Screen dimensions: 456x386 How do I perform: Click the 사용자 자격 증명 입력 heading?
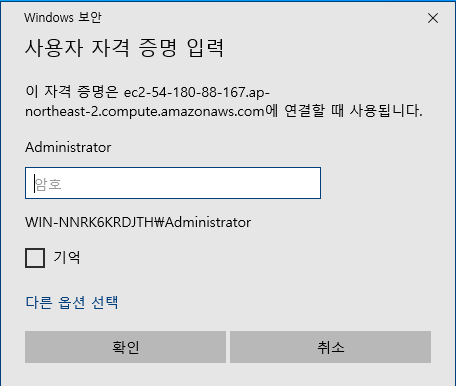point(124,48)
